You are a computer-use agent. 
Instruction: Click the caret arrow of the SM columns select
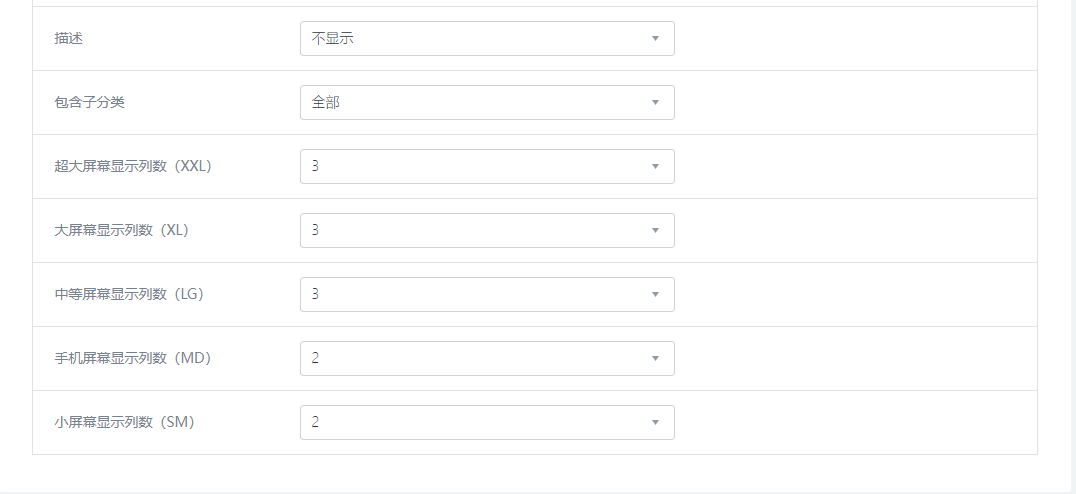click(655, 423)
